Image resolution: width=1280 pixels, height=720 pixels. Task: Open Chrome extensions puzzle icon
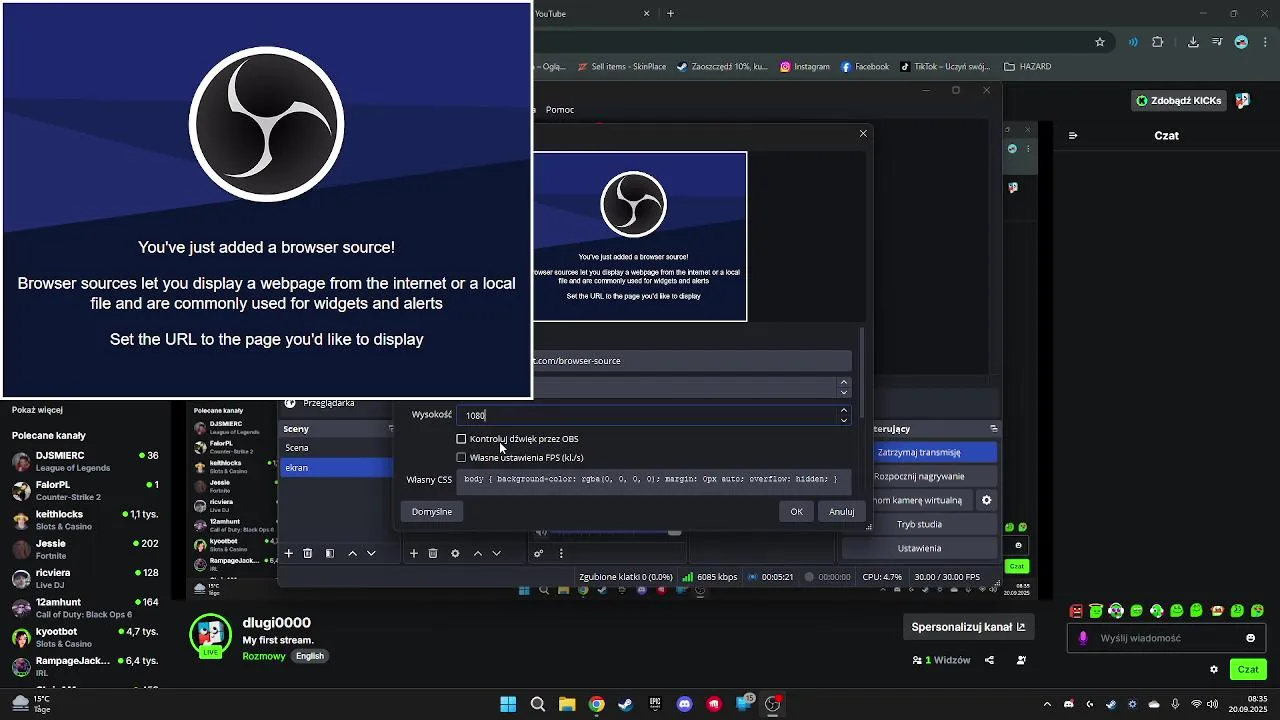tap(1158, 42)
